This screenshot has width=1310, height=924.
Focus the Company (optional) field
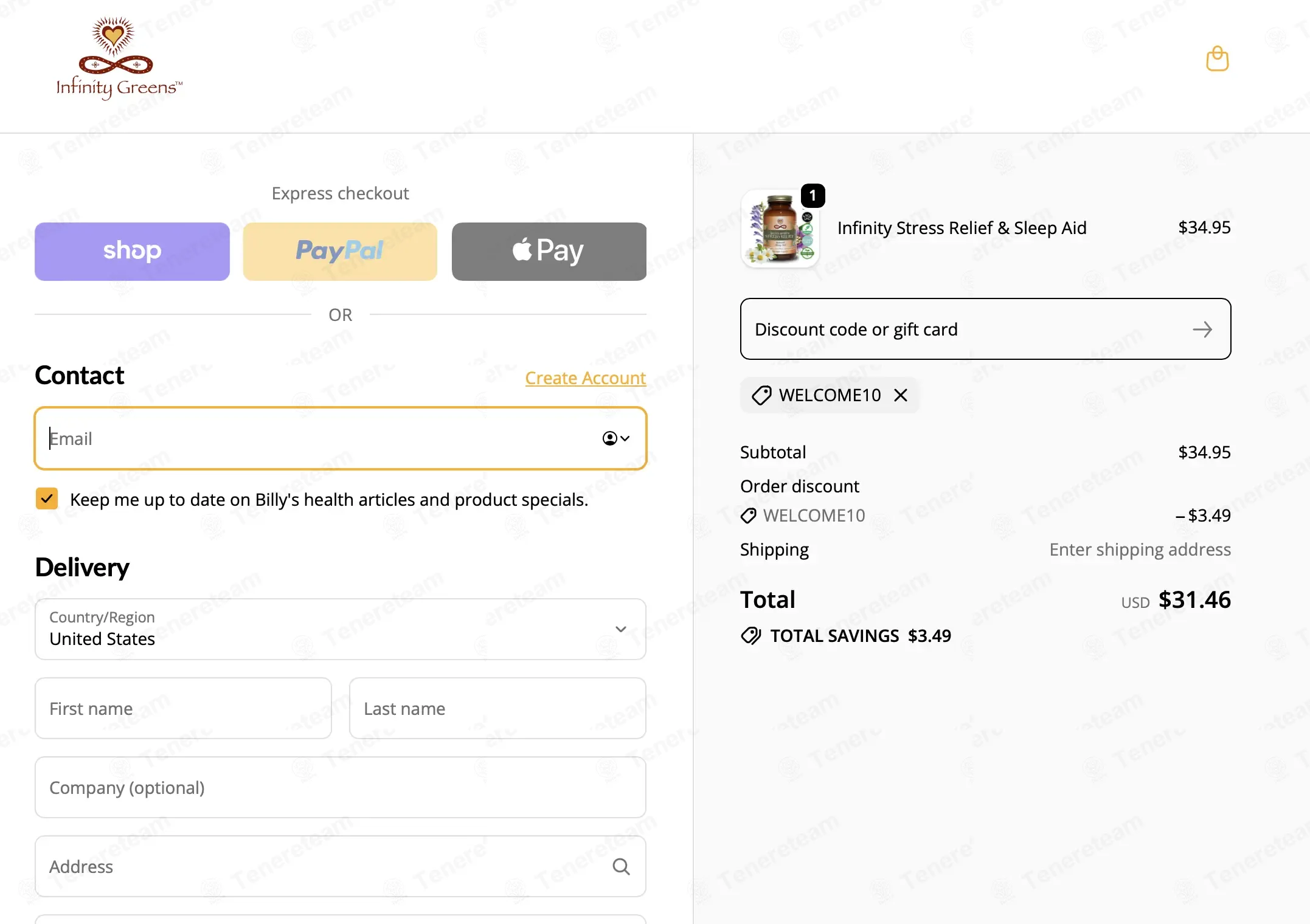click(x=341, y=787)
